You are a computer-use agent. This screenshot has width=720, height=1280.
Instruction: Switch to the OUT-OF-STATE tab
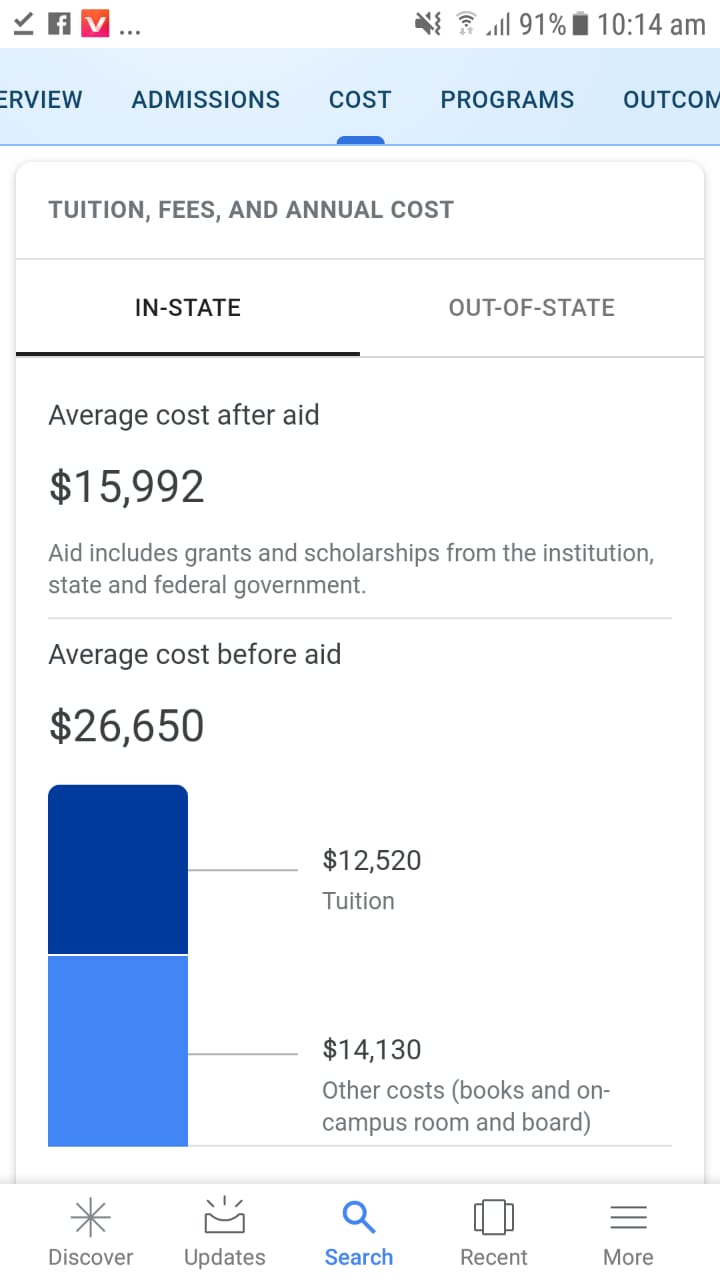(x=532, y=308)
